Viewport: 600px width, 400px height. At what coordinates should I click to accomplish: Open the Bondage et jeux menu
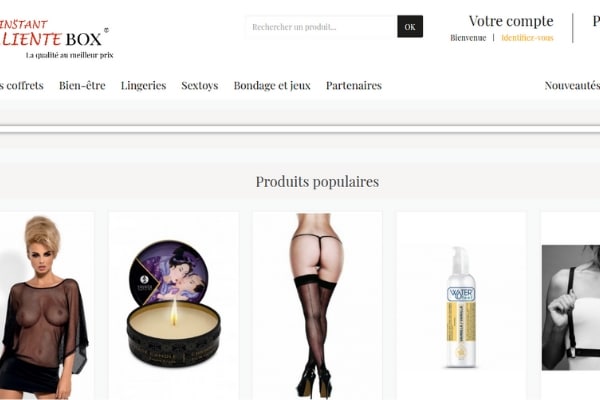point(272,85)
